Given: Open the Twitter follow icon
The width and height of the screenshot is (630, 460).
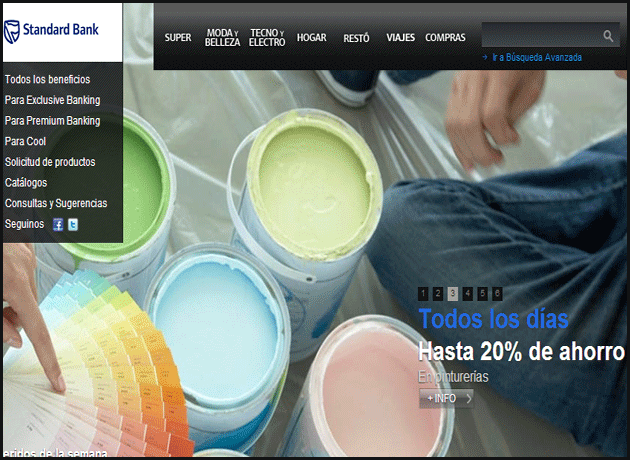Looking at the screenshot, I should [73, 225].
